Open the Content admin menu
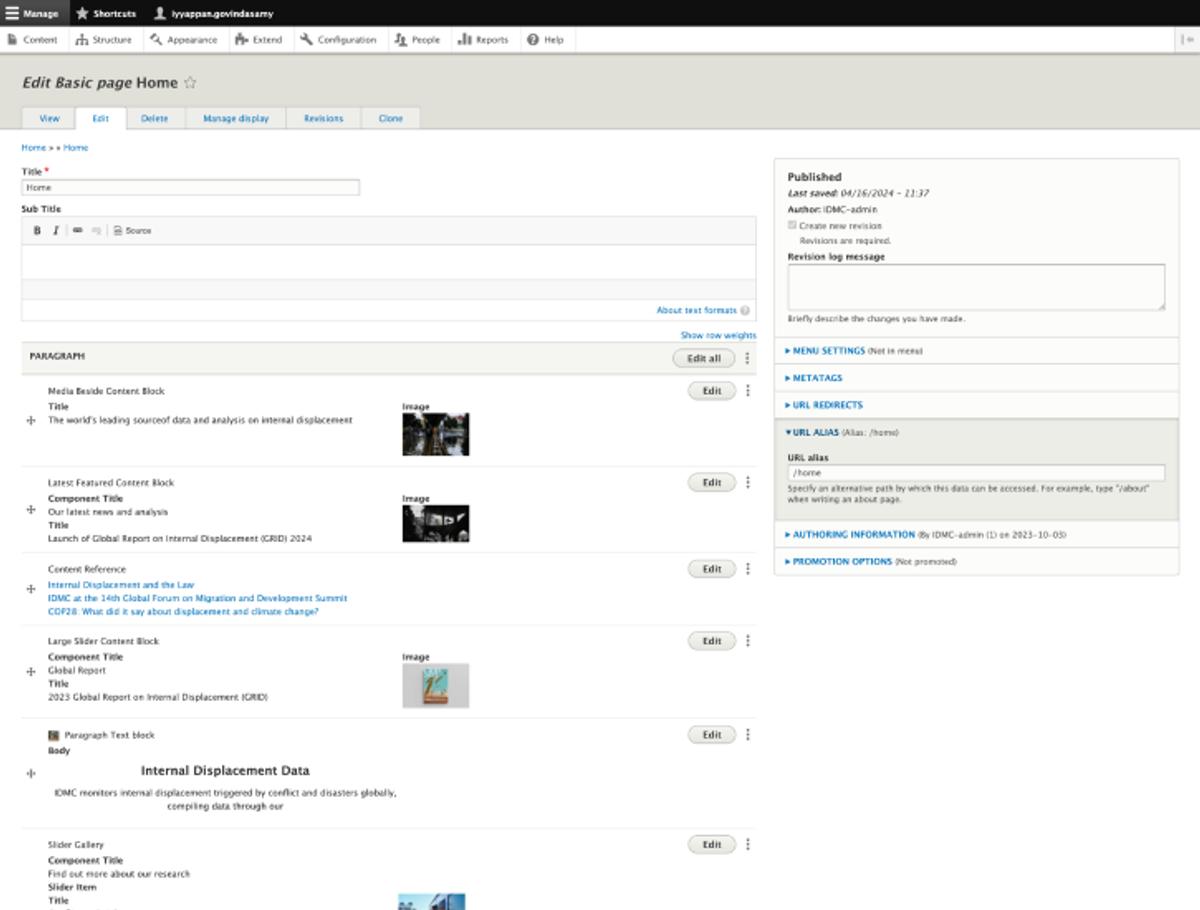 click(x=33, y=40)
